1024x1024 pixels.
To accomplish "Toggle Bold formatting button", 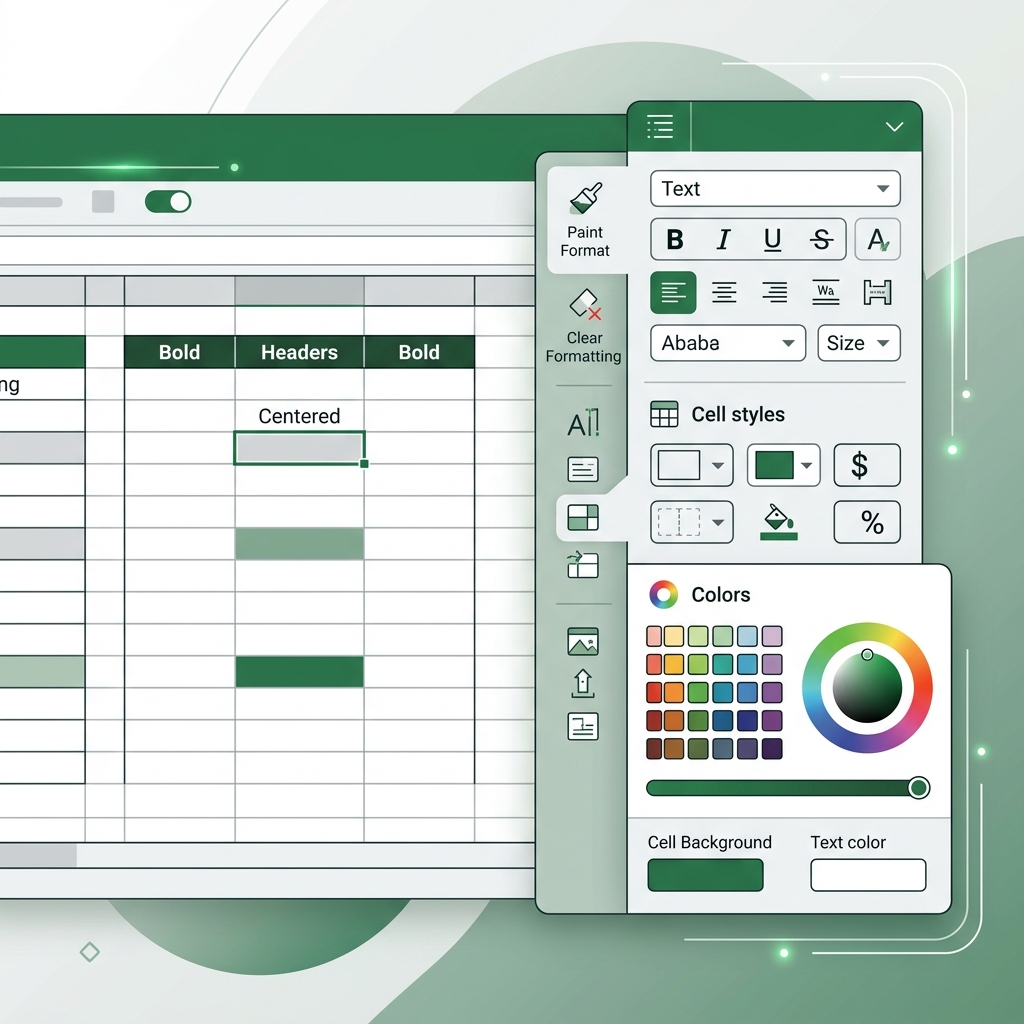I will pos(675,240).
